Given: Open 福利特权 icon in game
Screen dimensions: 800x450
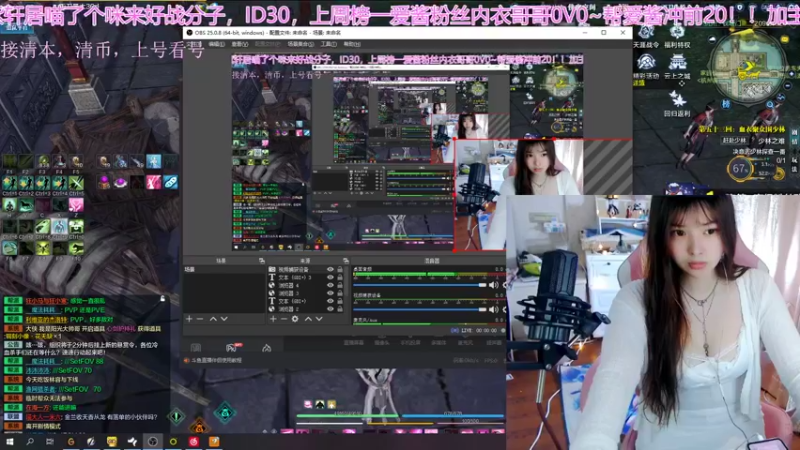Looking at the screenshot, I should click(677, 37).
